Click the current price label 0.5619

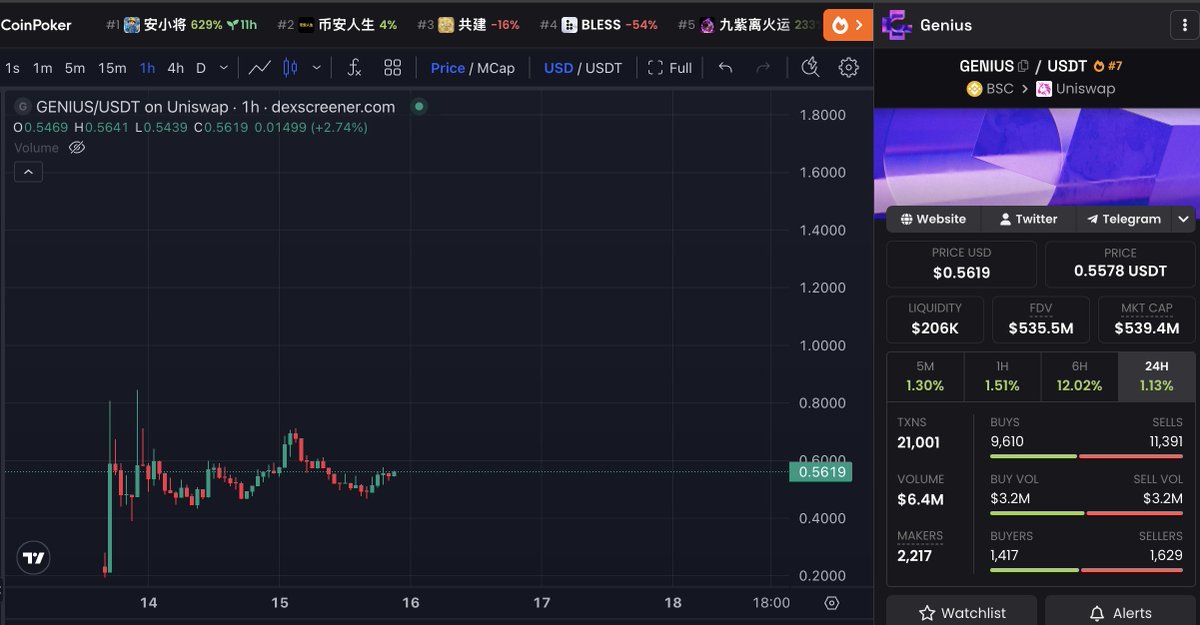tap(820, 472)
